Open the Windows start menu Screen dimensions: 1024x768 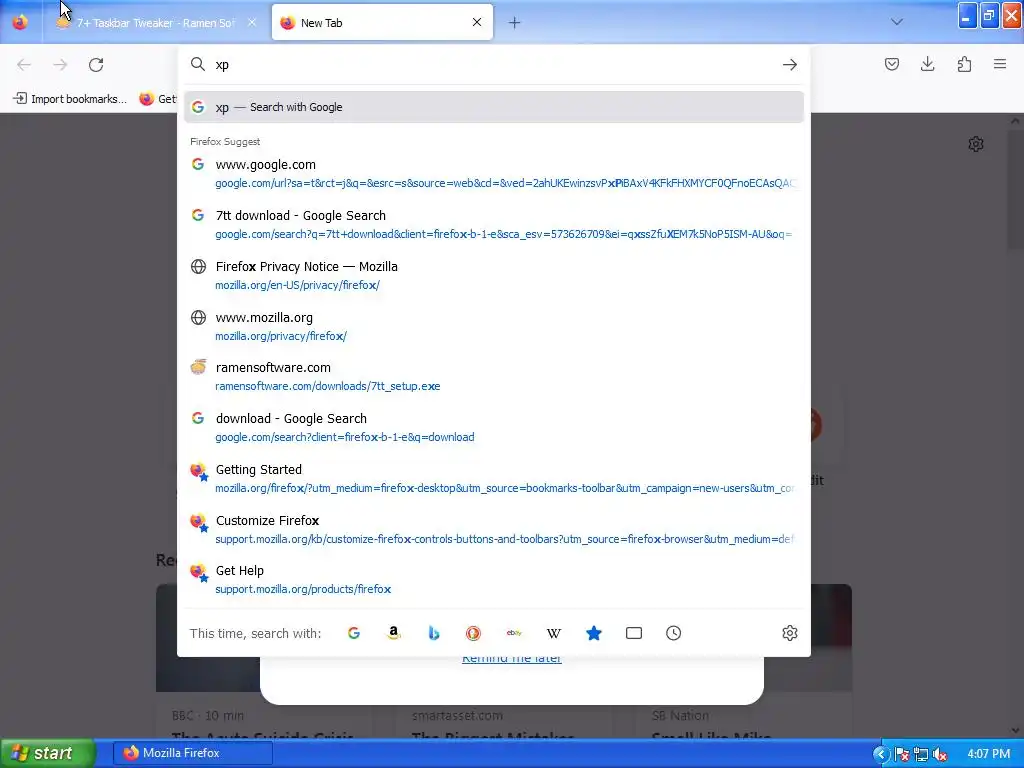46,753
